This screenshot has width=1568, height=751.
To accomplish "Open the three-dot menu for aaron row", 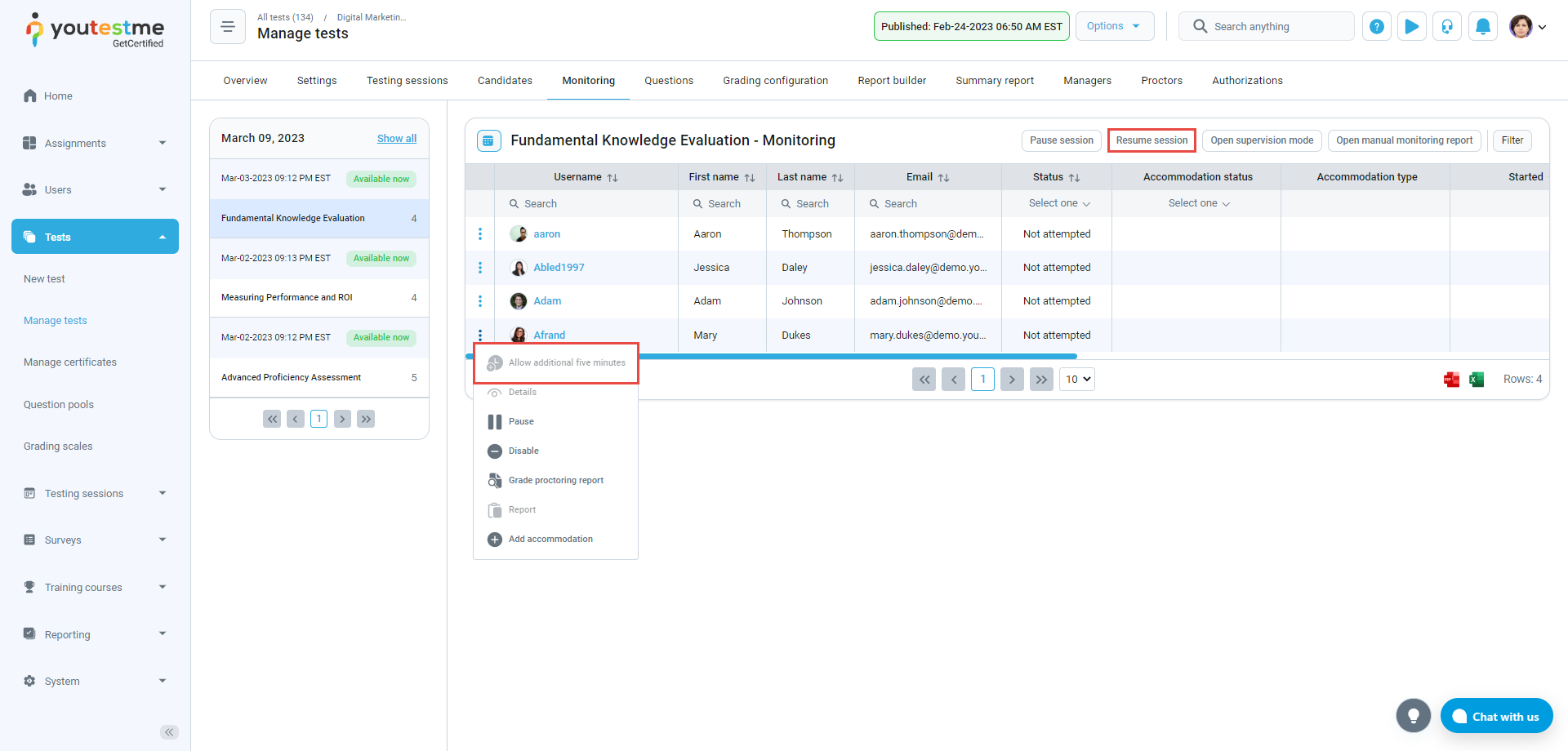I will 480,234.
